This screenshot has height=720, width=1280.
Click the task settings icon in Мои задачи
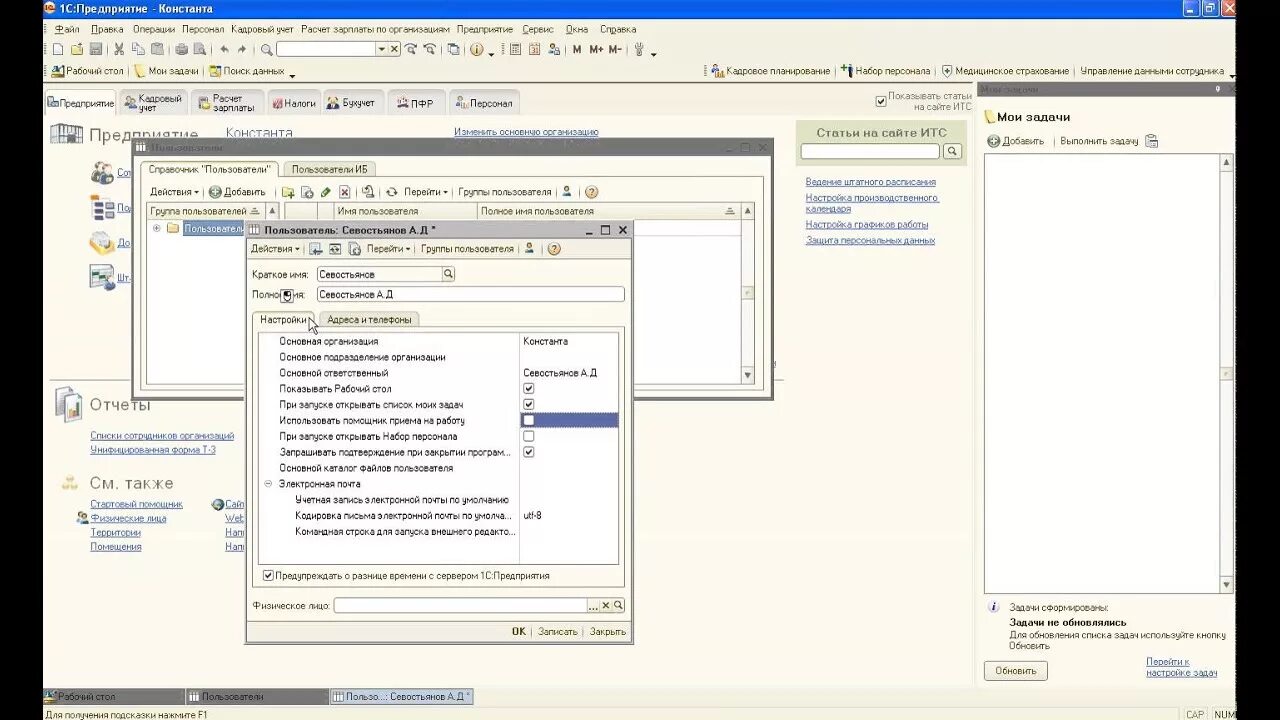(1151, 141)
